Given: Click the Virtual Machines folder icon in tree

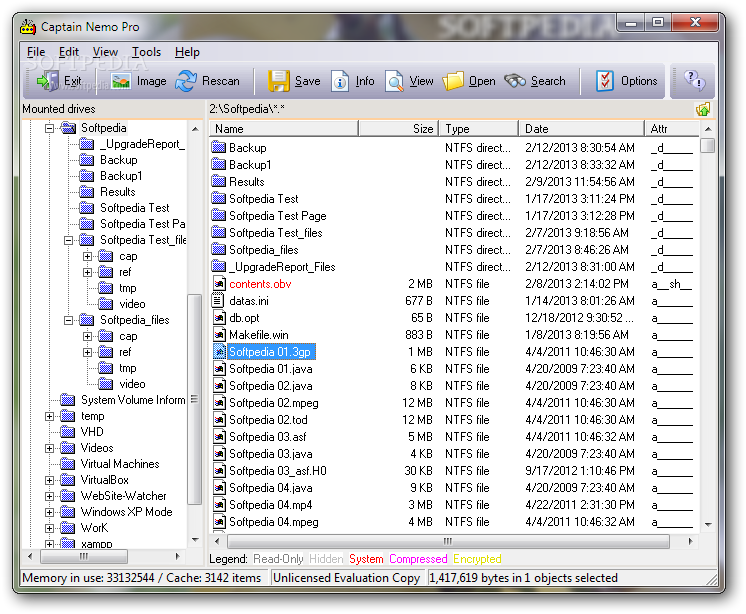Looking at the screenshot, I should tap(68, 463).
